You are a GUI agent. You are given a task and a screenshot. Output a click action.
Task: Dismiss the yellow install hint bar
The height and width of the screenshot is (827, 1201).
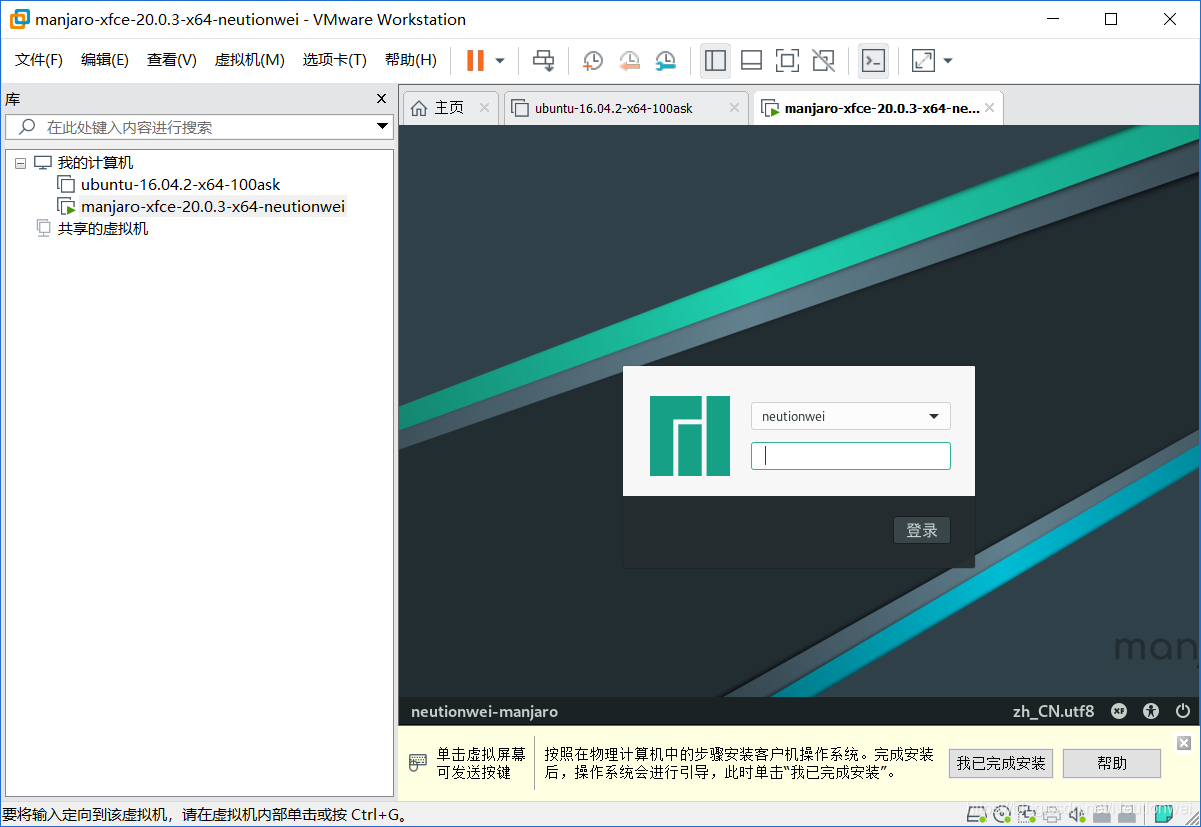1183,743
